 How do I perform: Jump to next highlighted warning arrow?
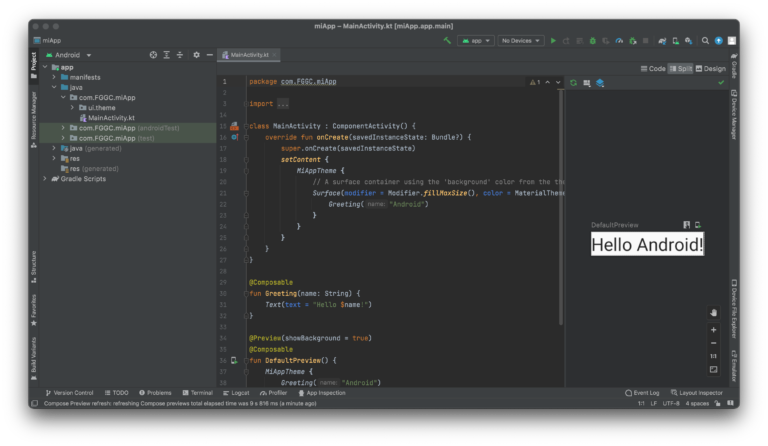tap(558, 82)
